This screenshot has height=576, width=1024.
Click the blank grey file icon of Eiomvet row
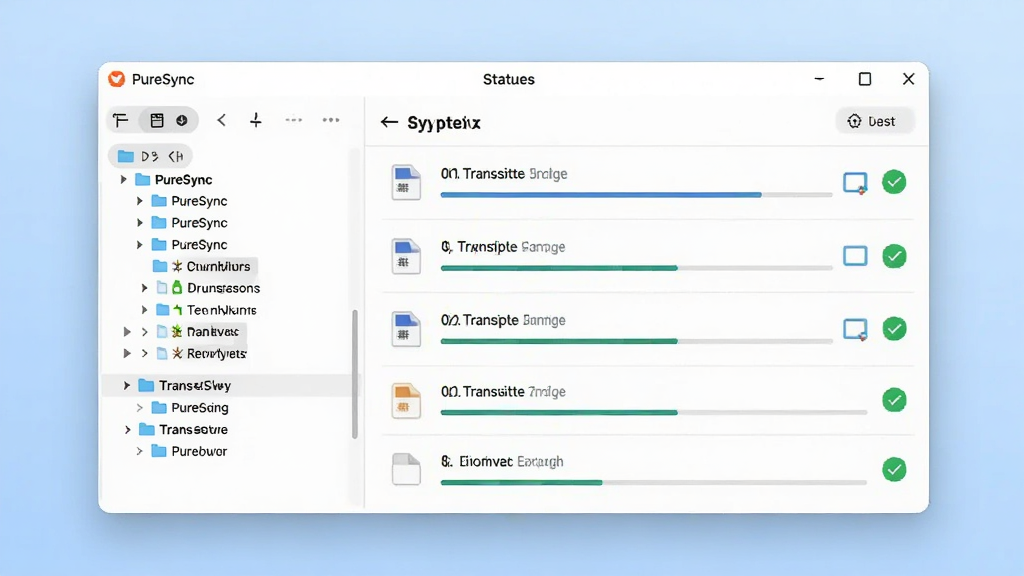(406, 470)
